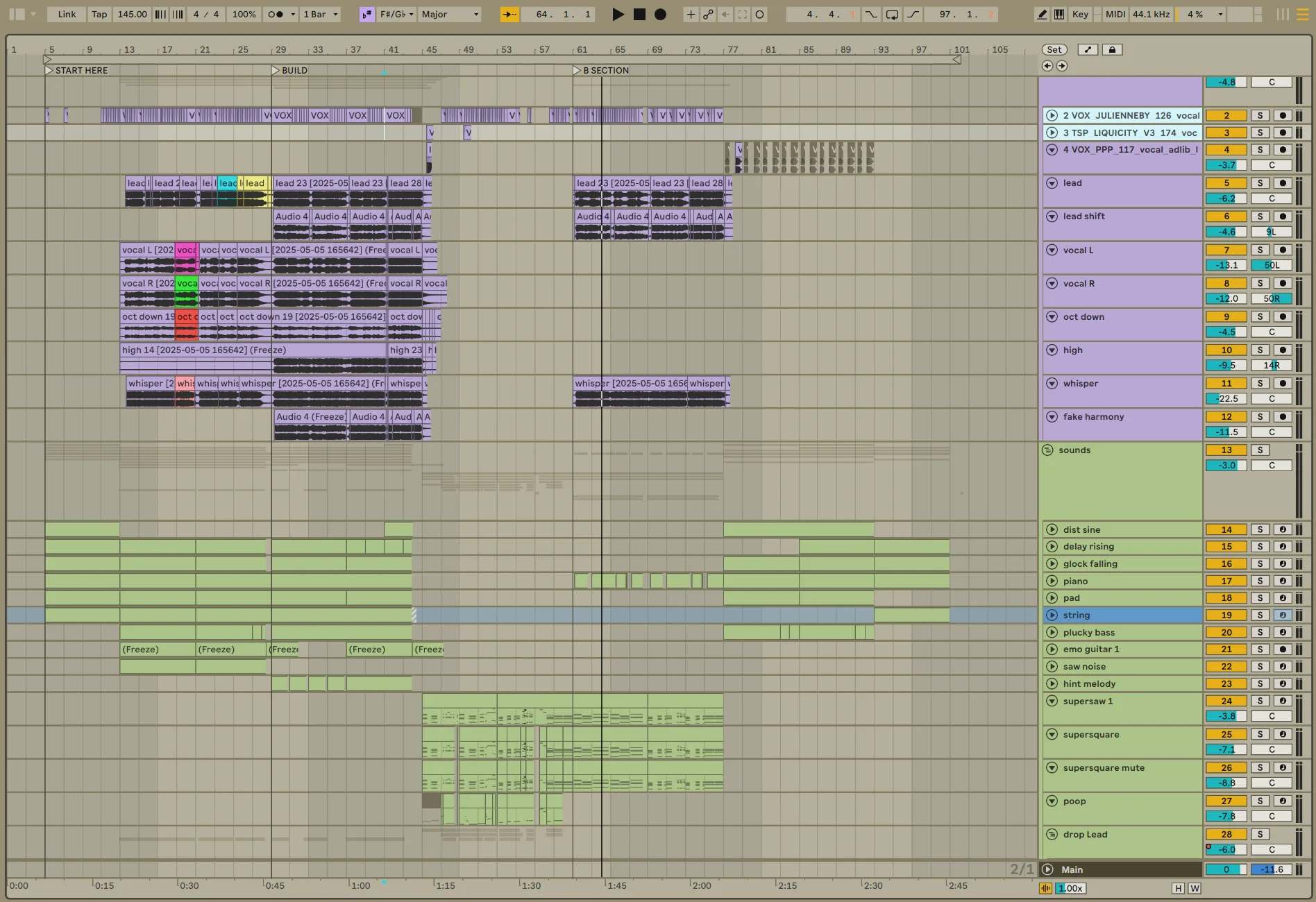Click the Main volume slider 0
The height and width of the screenshot is (902, 1316).
coord(1226,869)
